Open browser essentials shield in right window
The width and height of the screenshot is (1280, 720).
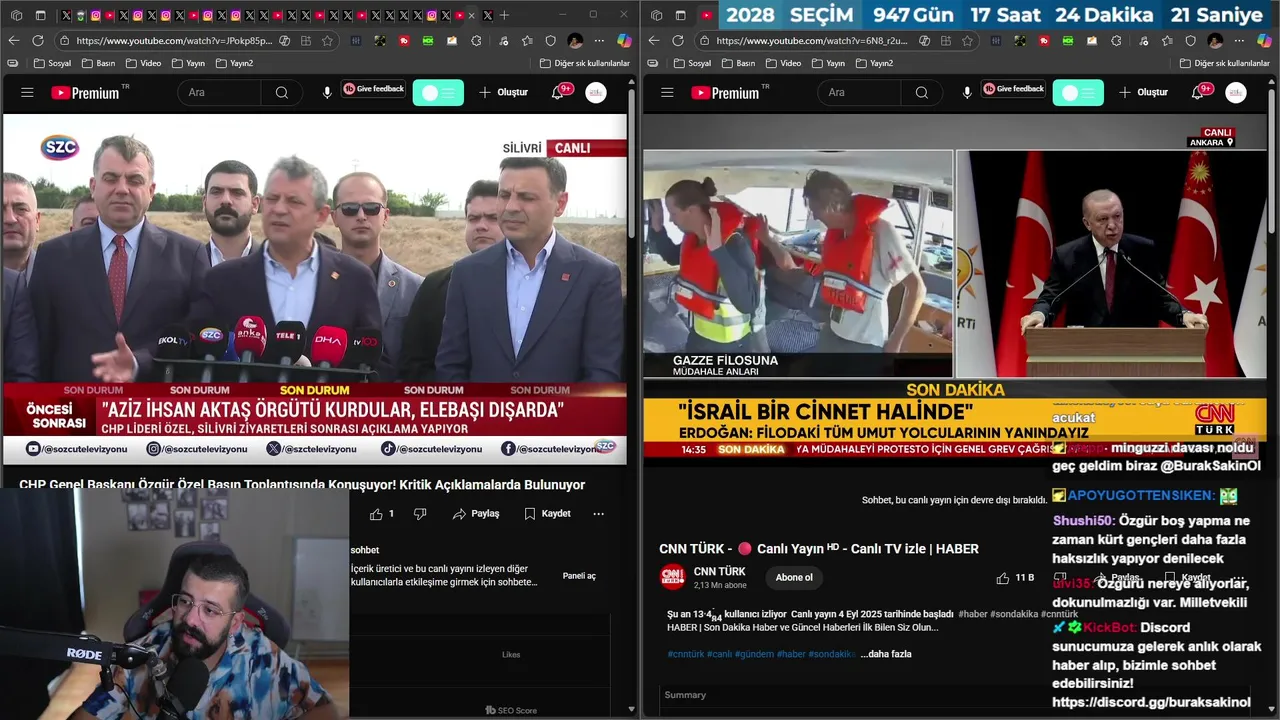pos(1191,41)
